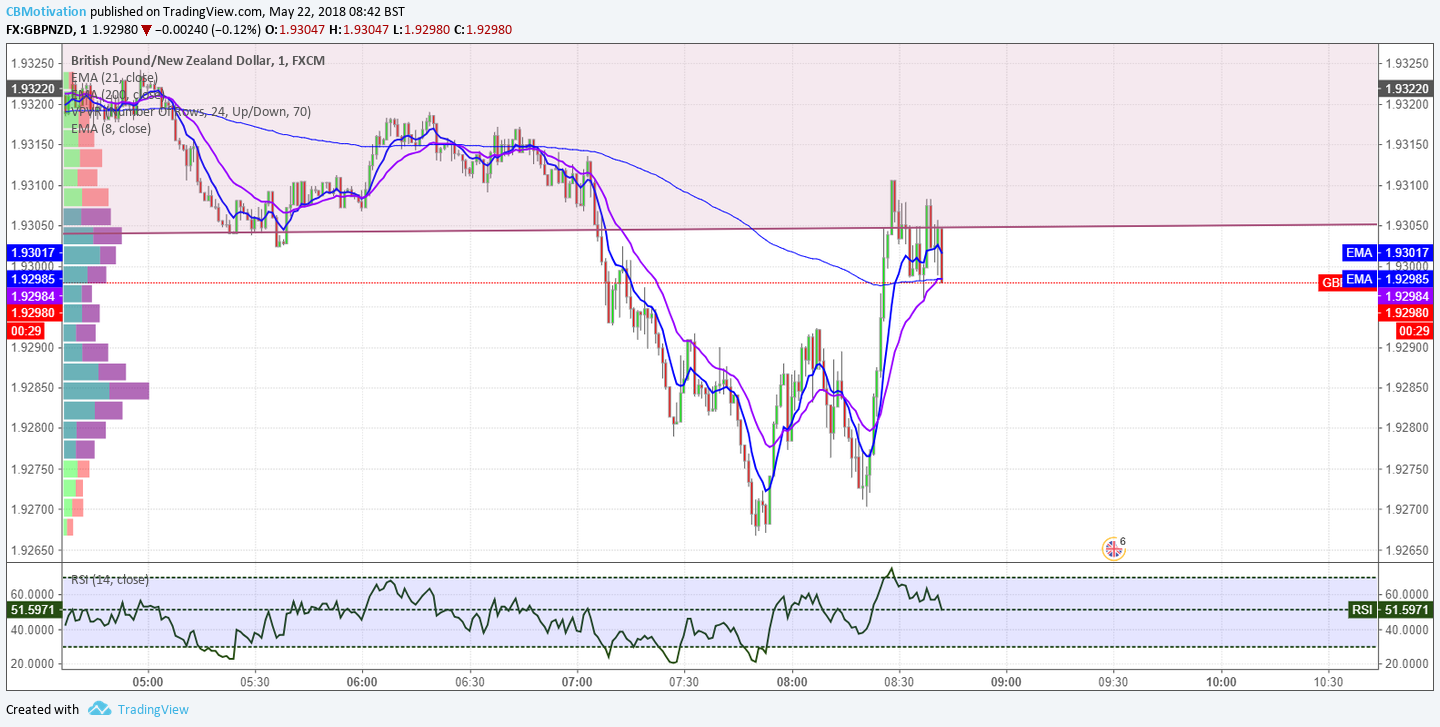Screen dimensions: 1440x727
Task: Click the 08:30 time axis label
Action: (x=899, y=682)
